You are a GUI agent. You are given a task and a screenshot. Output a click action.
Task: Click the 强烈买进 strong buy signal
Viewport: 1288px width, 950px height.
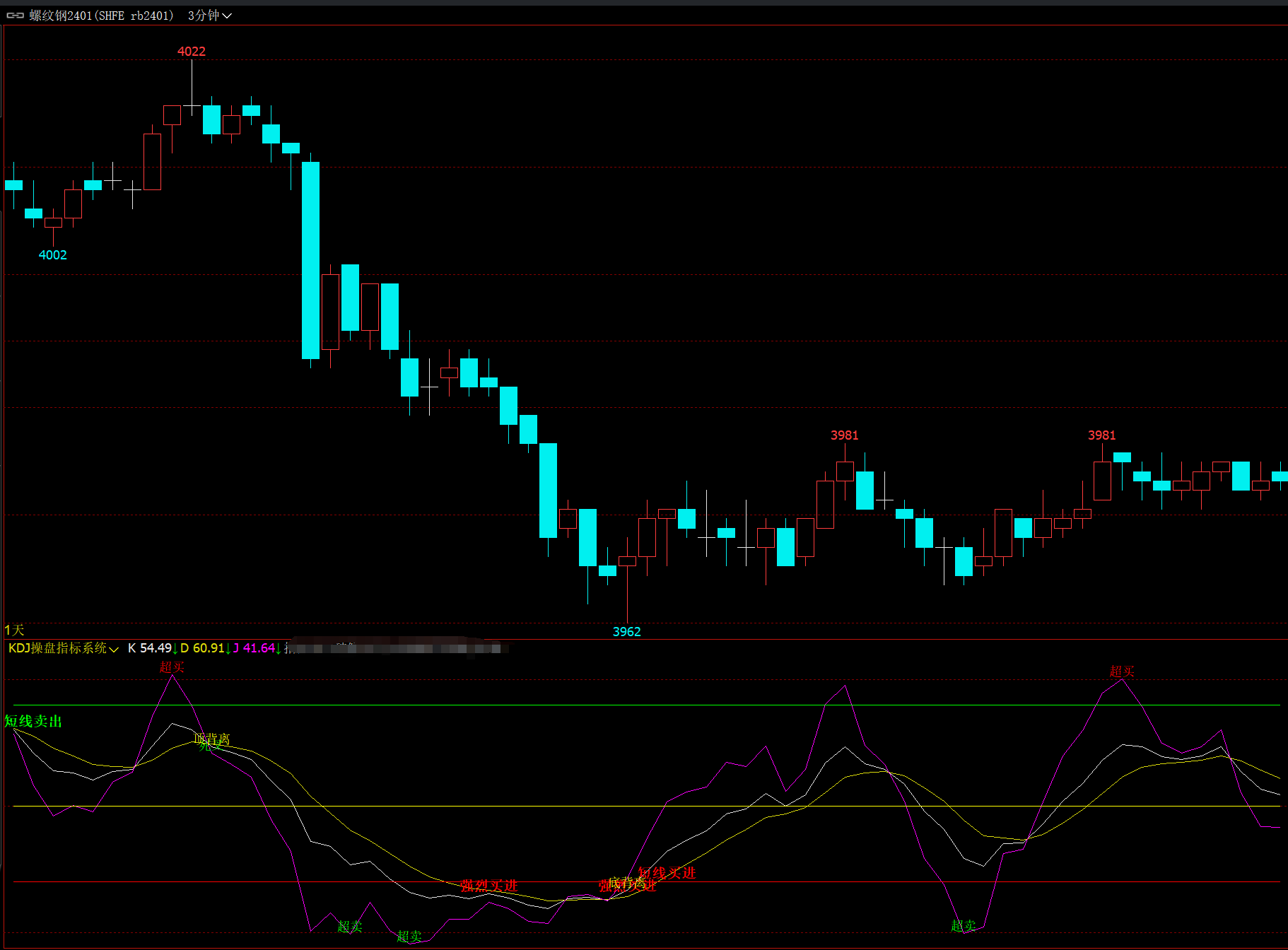tap(488, 886)
